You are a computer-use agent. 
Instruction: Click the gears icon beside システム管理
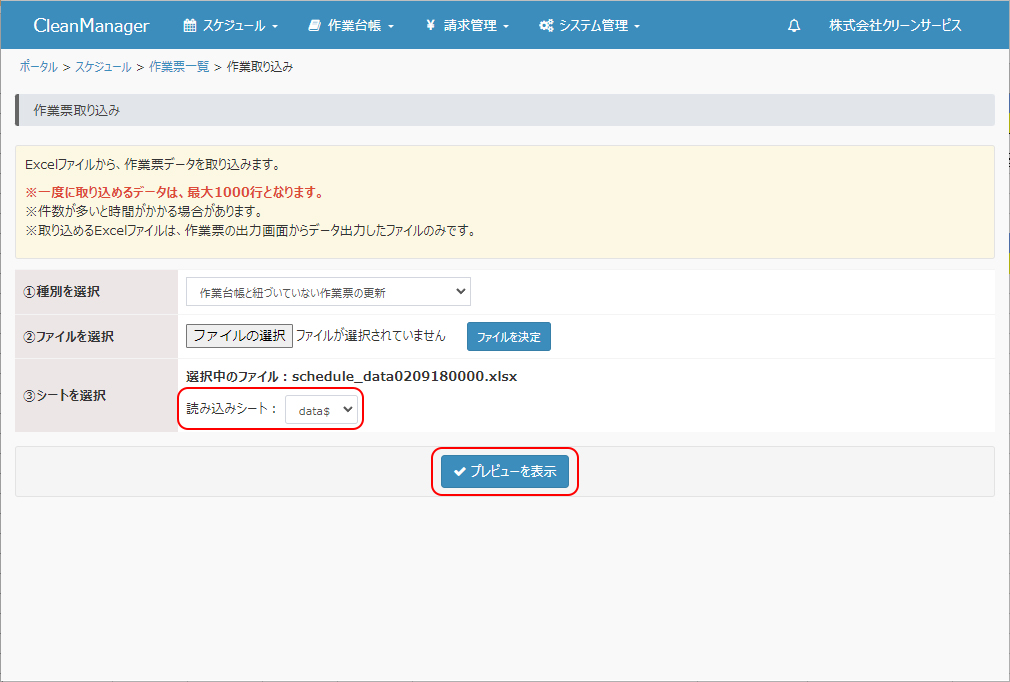(546, 26)
